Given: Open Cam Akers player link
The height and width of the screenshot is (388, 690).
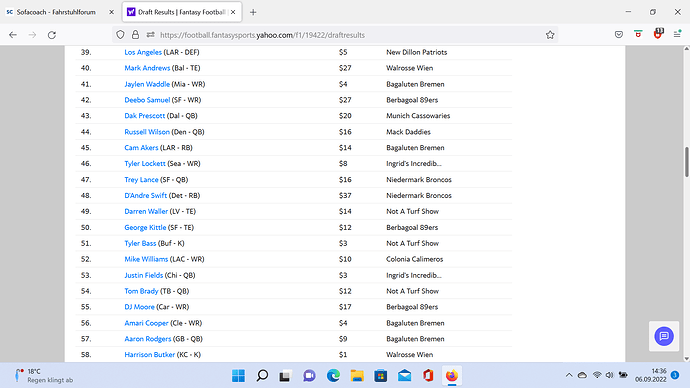Looking at the screenshot, I should (x=141, y=147).
